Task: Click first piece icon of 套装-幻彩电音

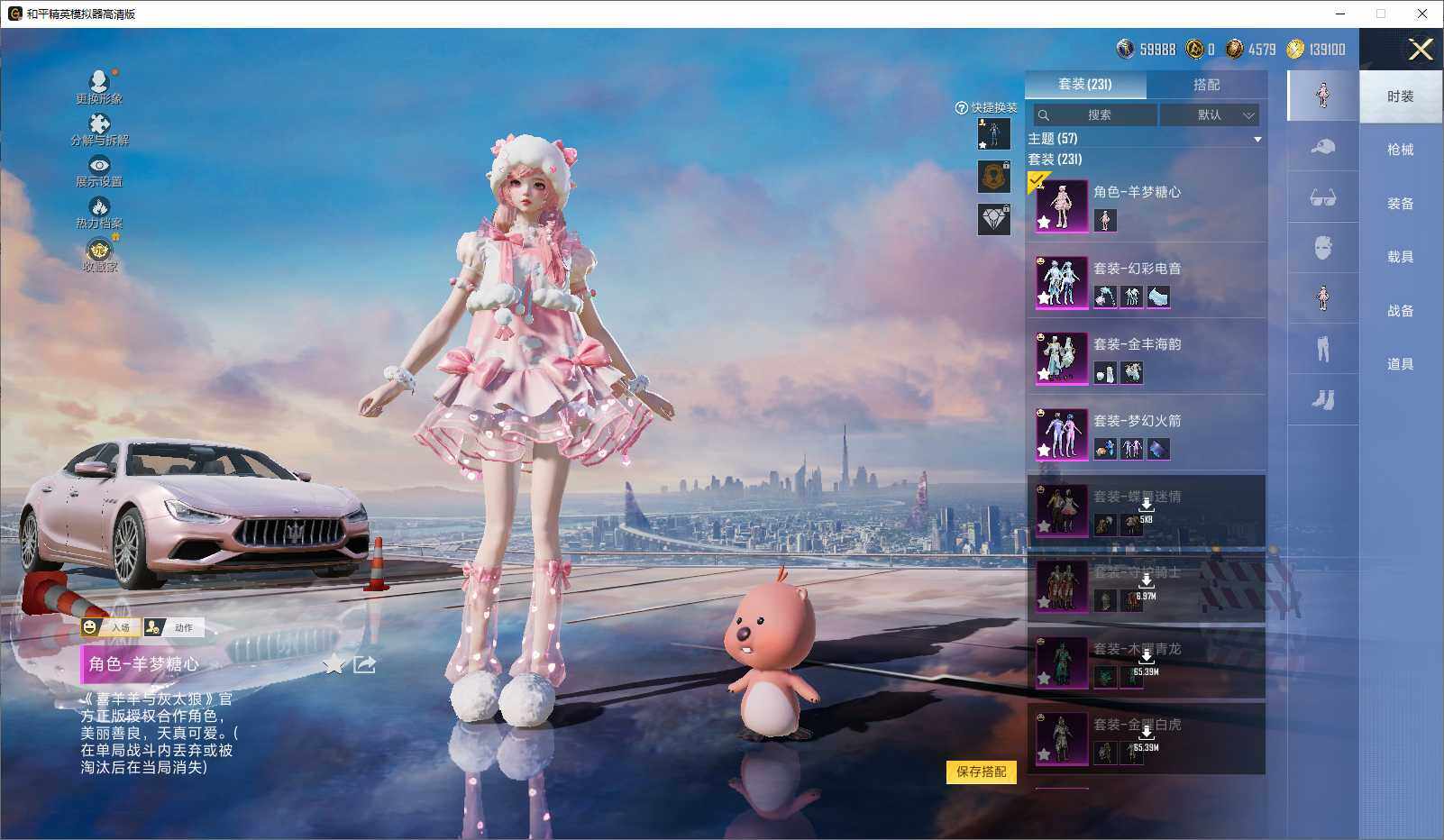Action: click(x=1105, y=296)
